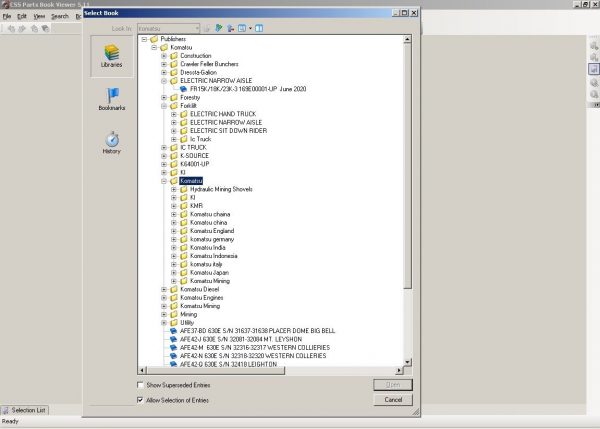Uncheck Allow Selection of Entries
The height and width of the screenshot is (429, 600).
click(140, 400)
